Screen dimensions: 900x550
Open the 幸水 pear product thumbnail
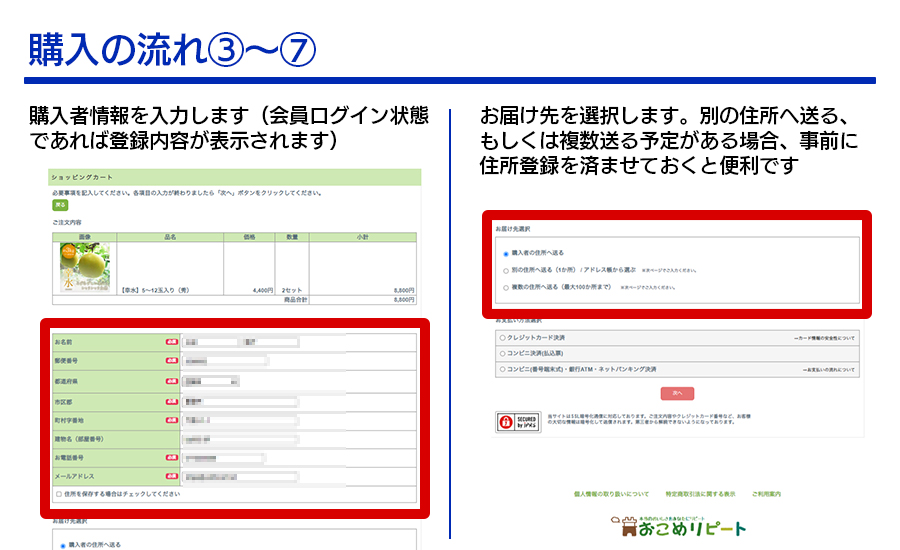tap(84, 268)
